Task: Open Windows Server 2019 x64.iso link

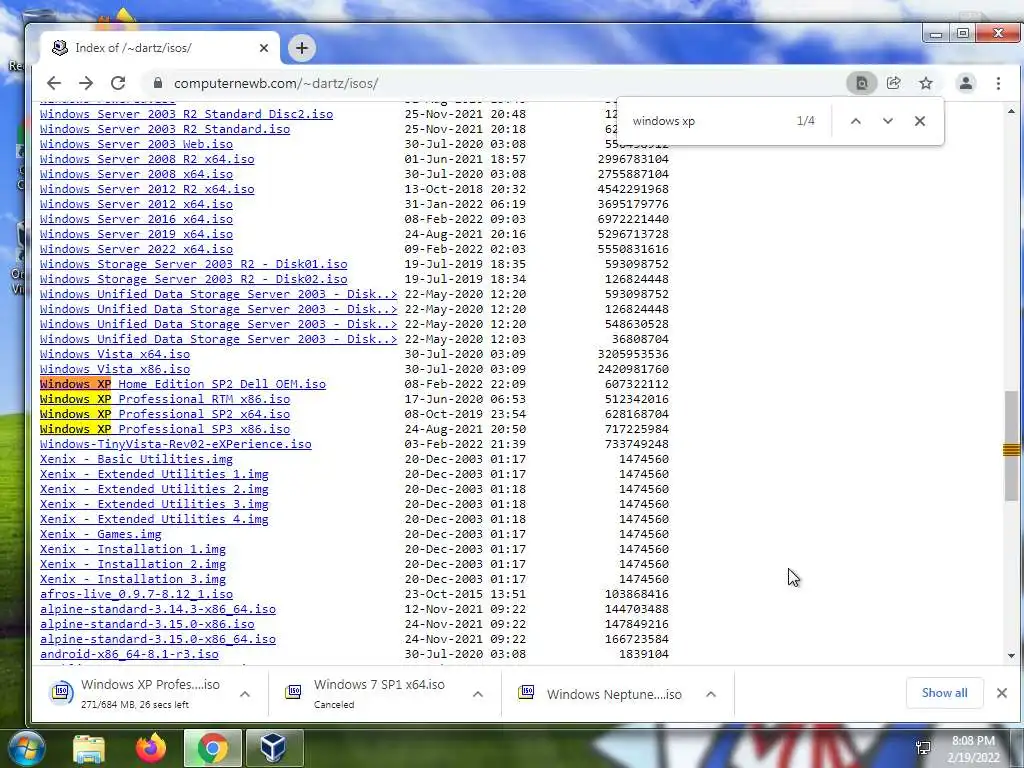Action: coord(136,234)
